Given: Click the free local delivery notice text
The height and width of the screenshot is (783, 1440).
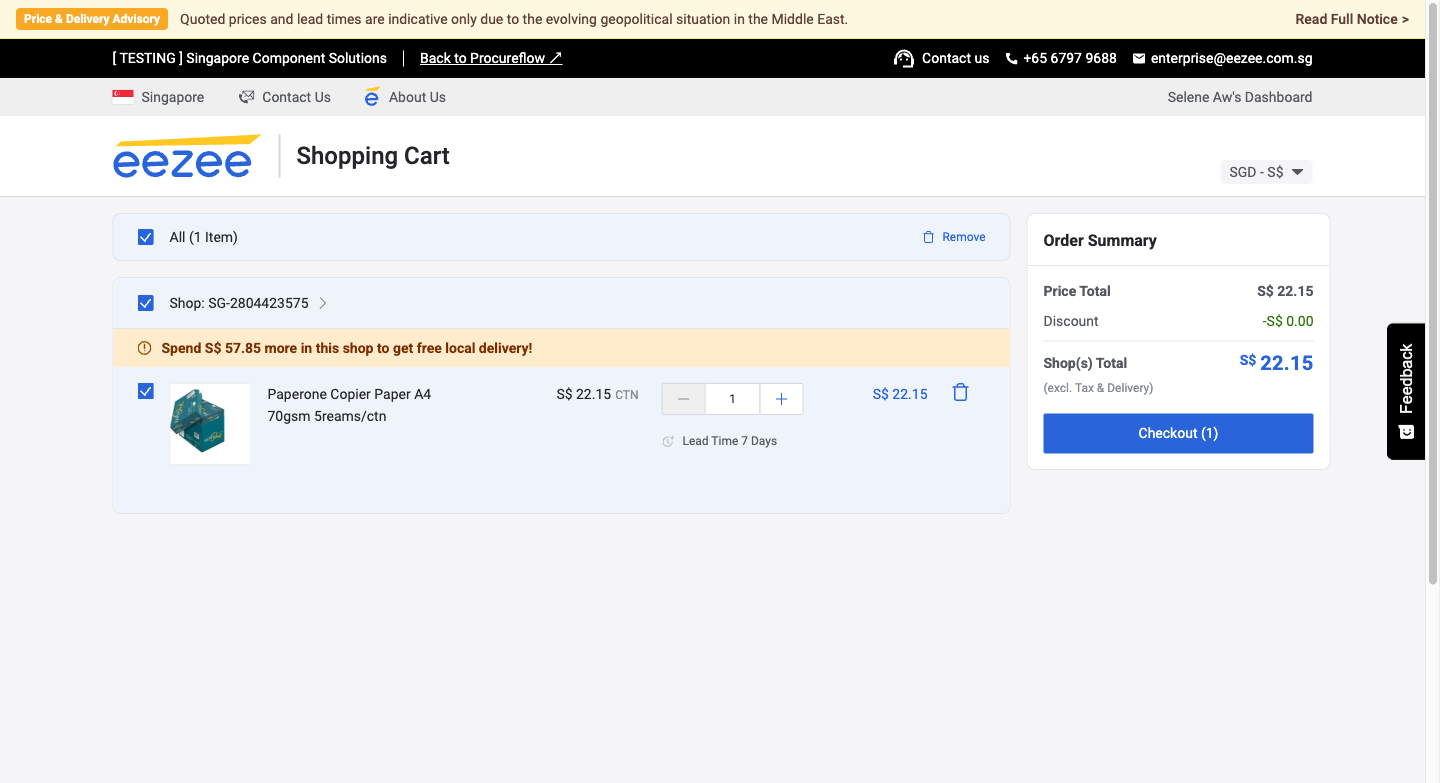Looking at the screenshot, I should click(x=347, y=348).
